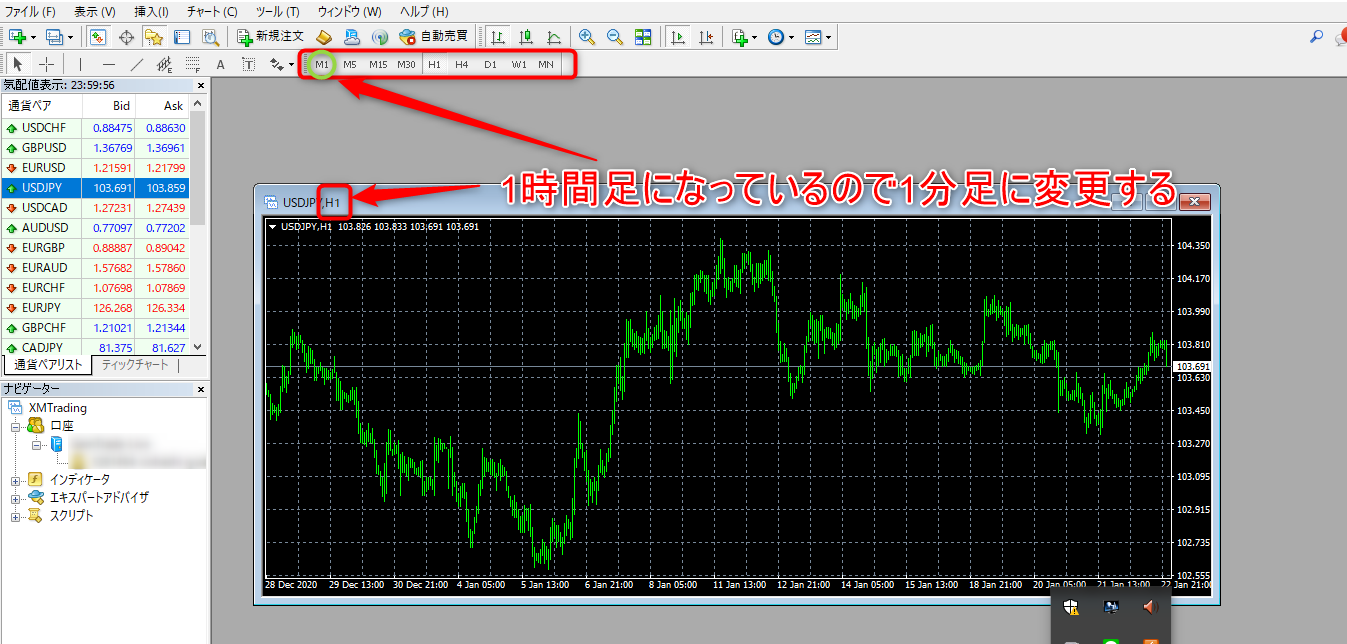1347x644 pixels.
Task: Select the crosshair cursor tool
Action: click(x=46, y=65)
